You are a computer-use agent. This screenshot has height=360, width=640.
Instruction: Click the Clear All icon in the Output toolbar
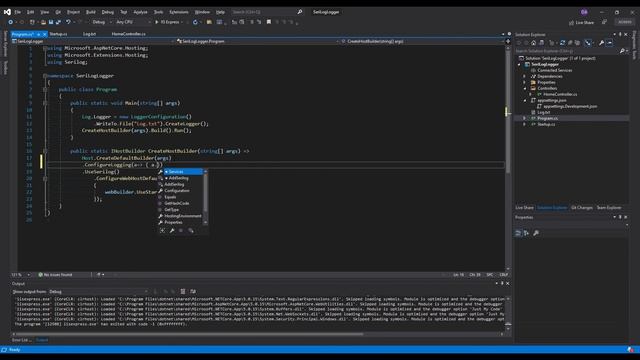tap(183, 291)
